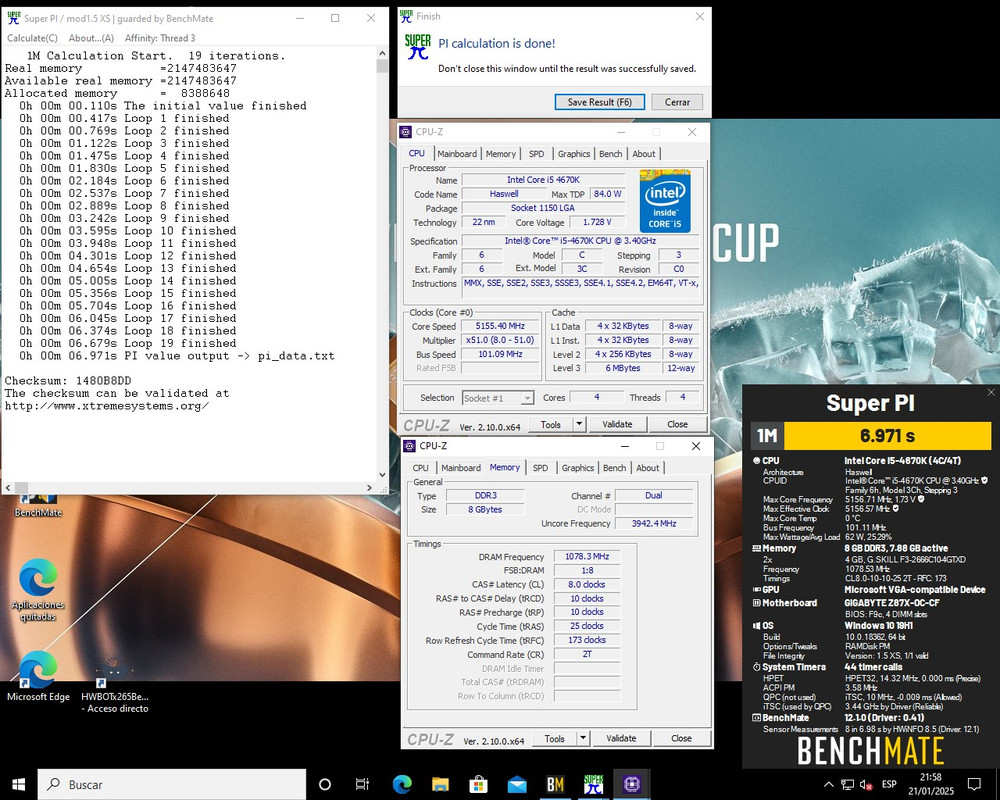The height and width of the screenshot is (800, 1000).
Task: Switch to Super PI in the taskbar
Action: pos(593,784)
